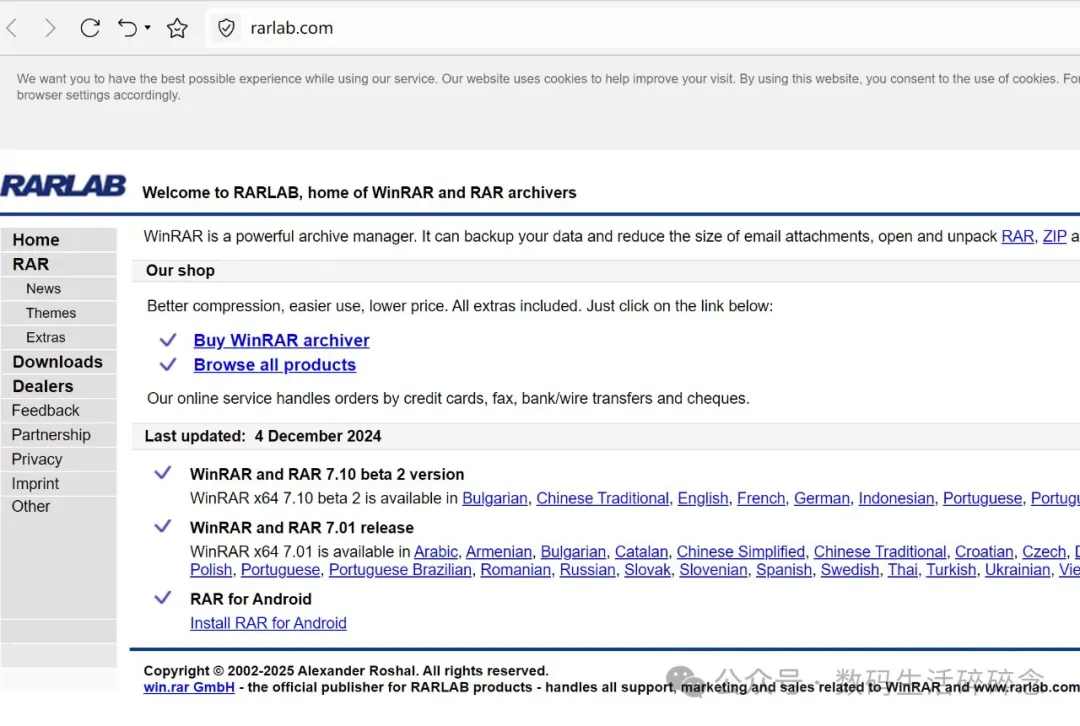
Task: Click the RARLAB logo
Action: pyautogui.click(x=63, y=186)
